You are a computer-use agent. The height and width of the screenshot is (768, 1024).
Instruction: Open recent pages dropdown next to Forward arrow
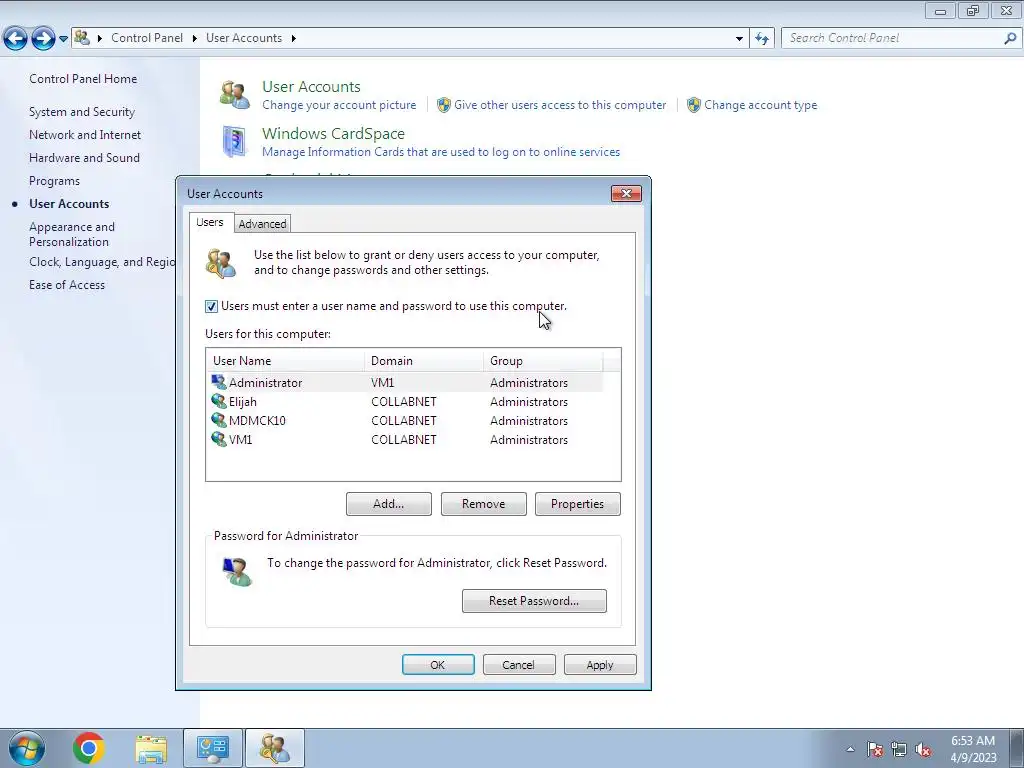point(63,39)
